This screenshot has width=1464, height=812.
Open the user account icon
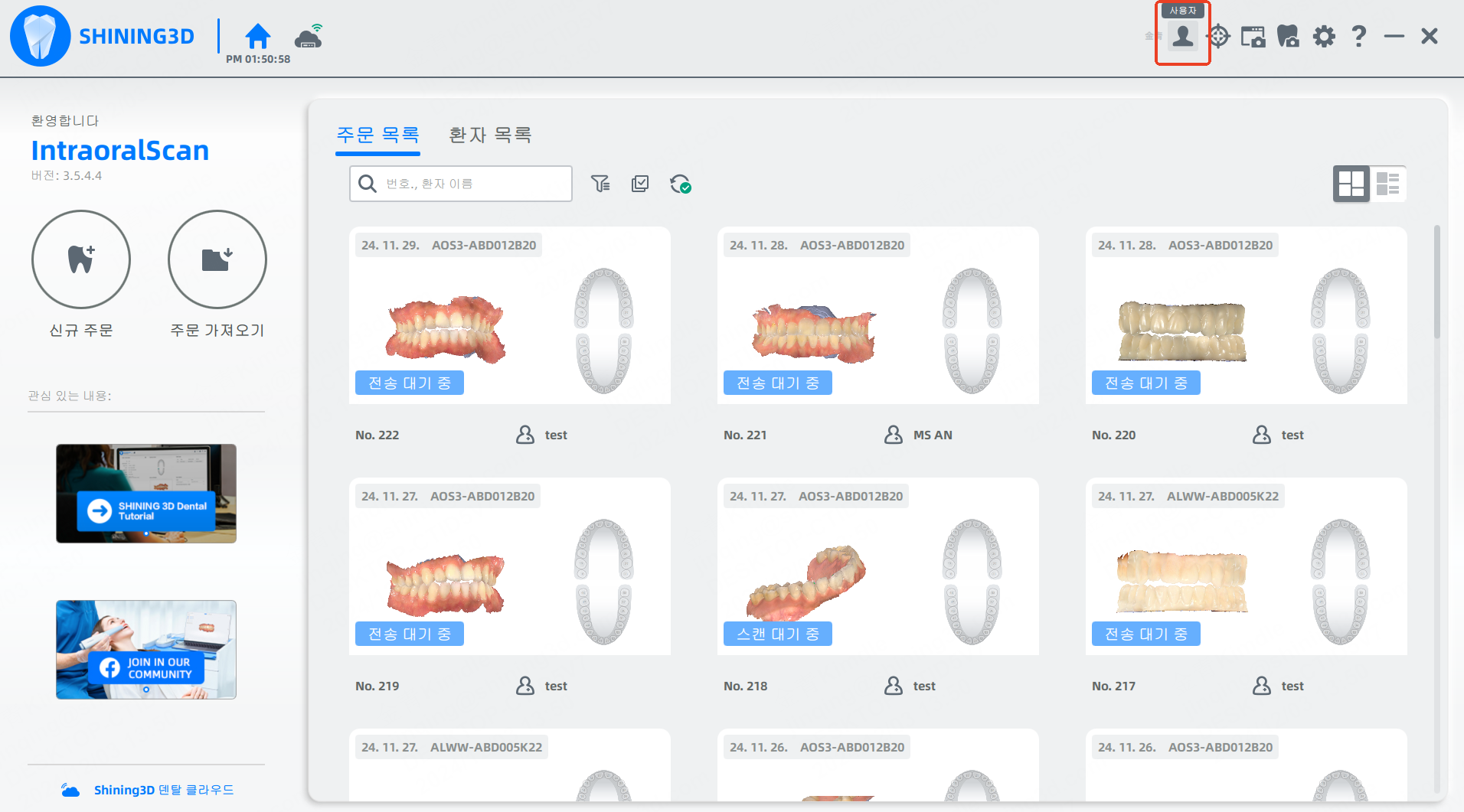[x=1183, y=36]
